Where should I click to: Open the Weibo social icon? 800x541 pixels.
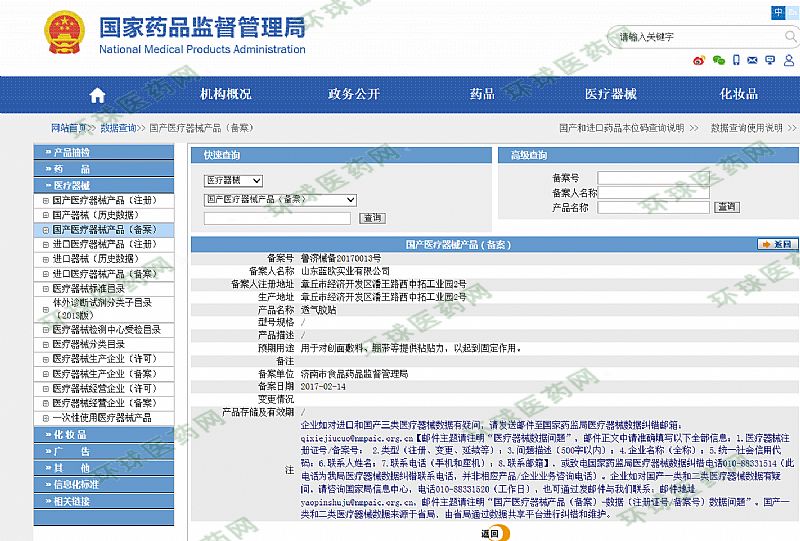tap(699, 60)
